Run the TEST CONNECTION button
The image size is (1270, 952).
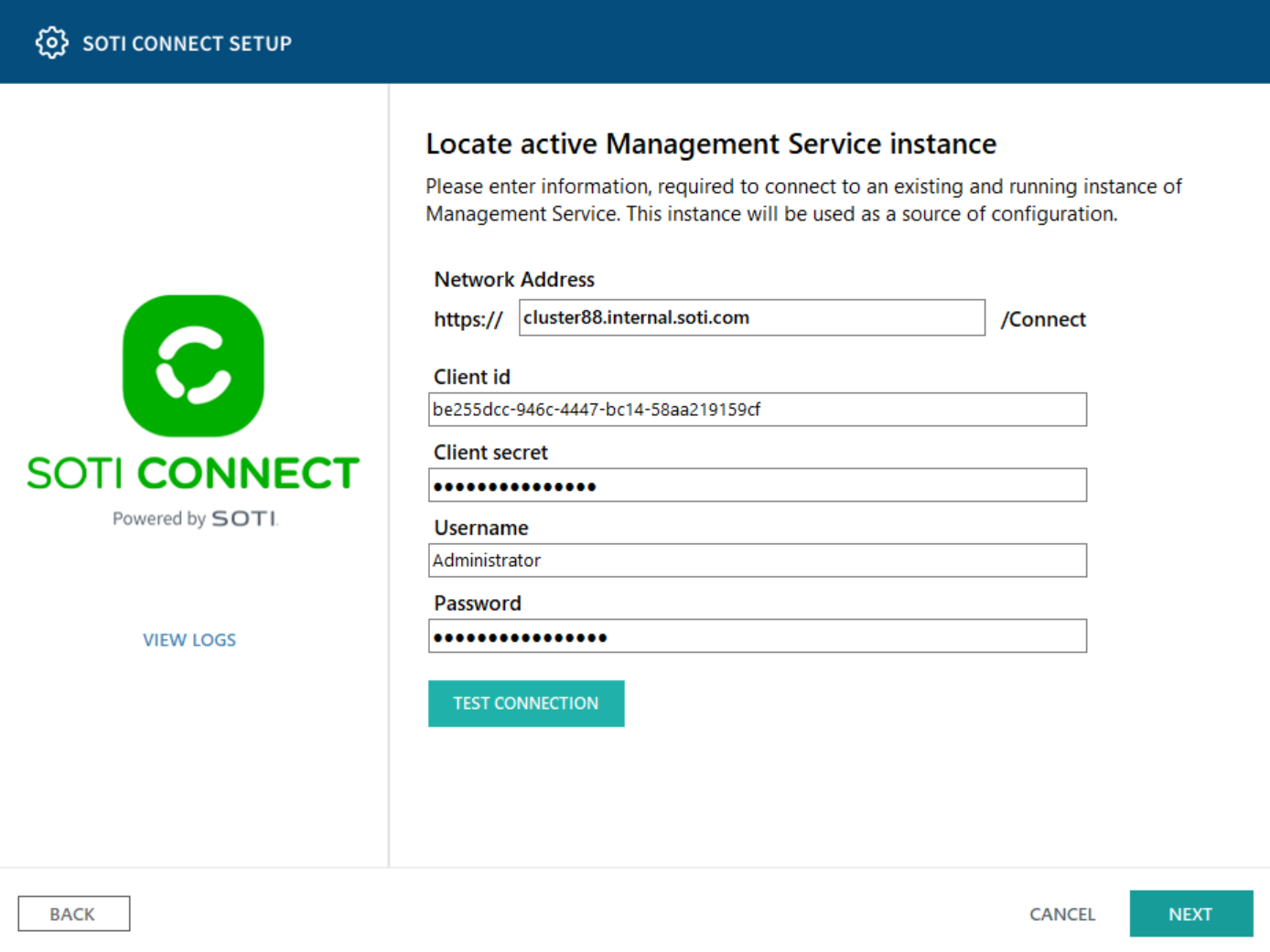point(526,703)
